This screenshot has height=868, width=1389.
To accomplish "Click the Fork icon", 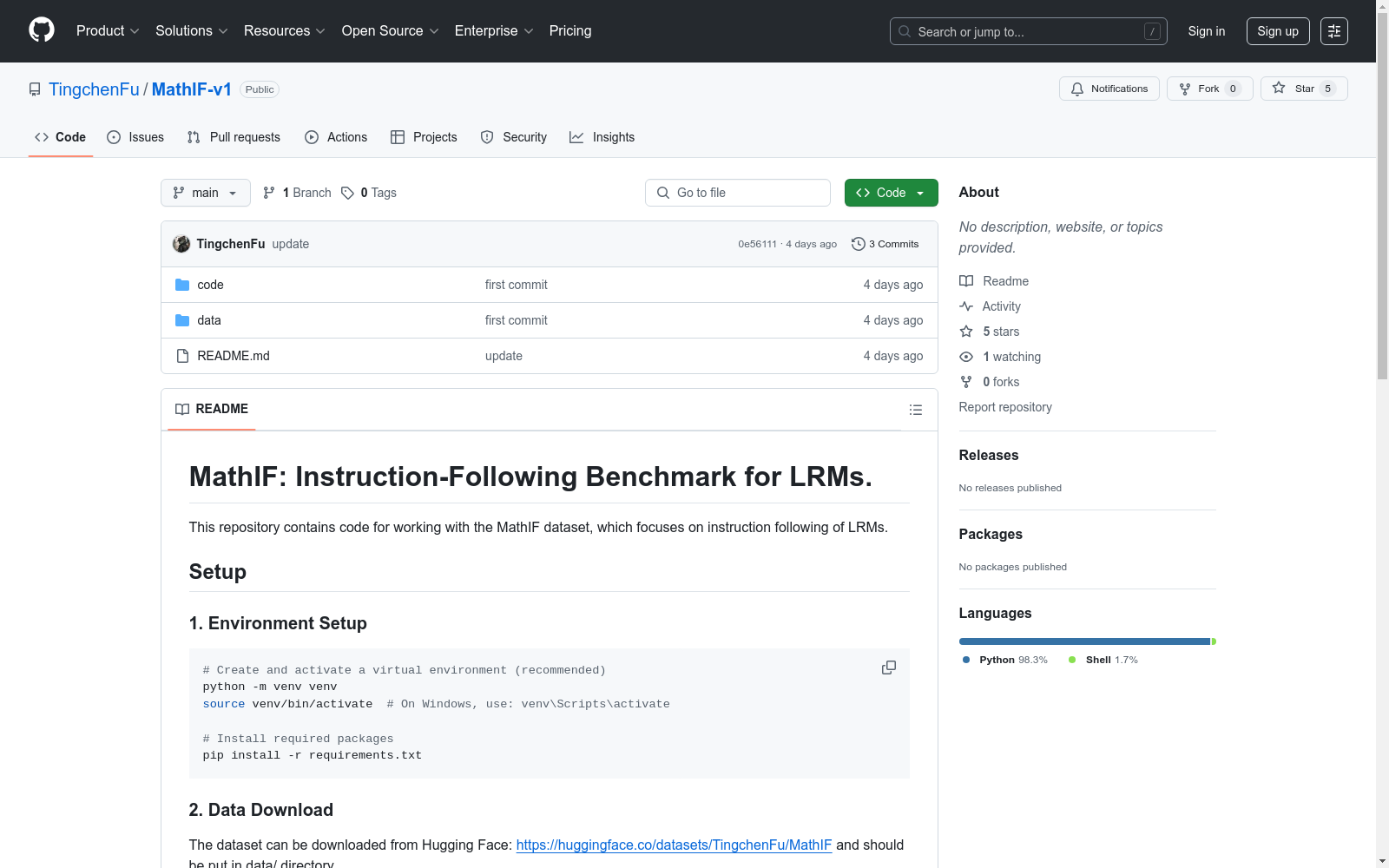I will pyautogui.click(x=1185, y=89).
